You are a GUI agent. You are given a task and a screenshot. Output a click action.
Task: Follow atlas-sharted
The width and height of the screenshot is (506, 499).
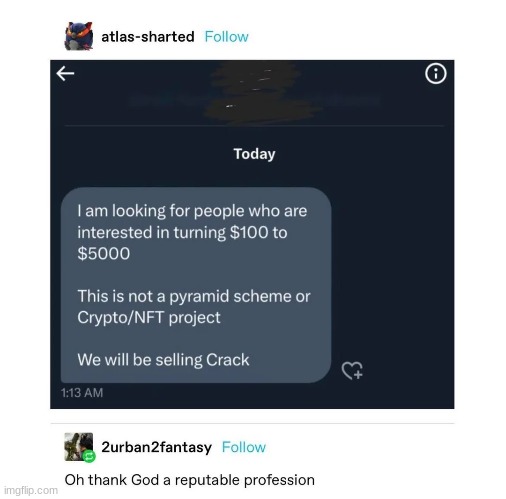[x=226, y=36]
